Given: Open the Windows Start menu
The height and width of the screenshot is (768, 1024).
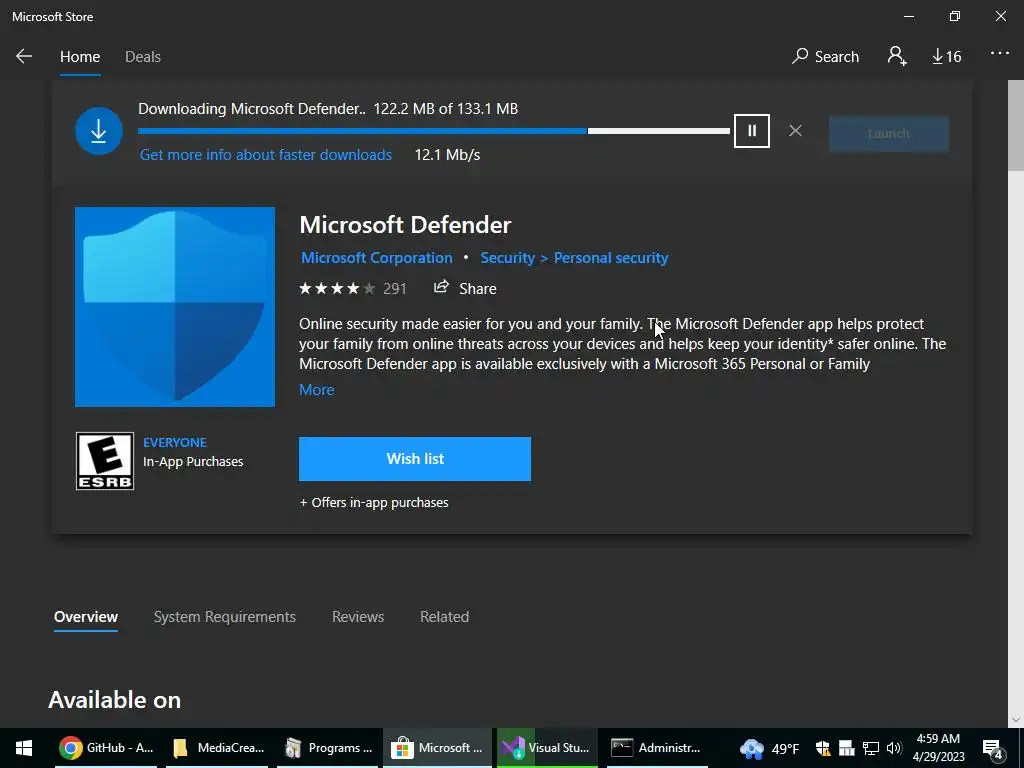Looking at the screenshot, I should pyautogui.click(x=24, y=748).
